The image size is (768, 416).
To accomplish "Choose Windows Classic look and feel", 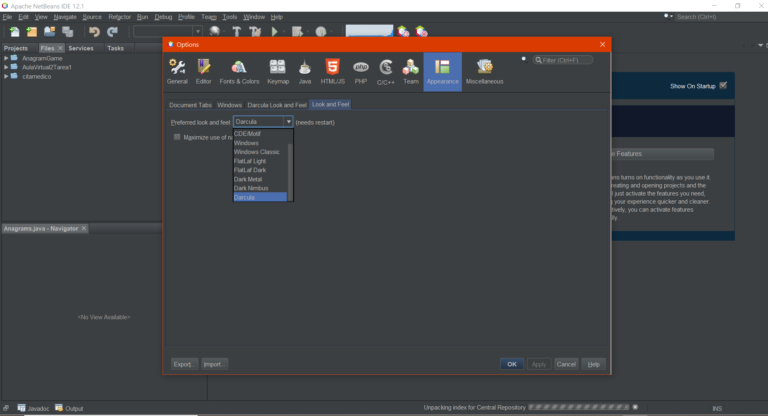I will [260, 152].
